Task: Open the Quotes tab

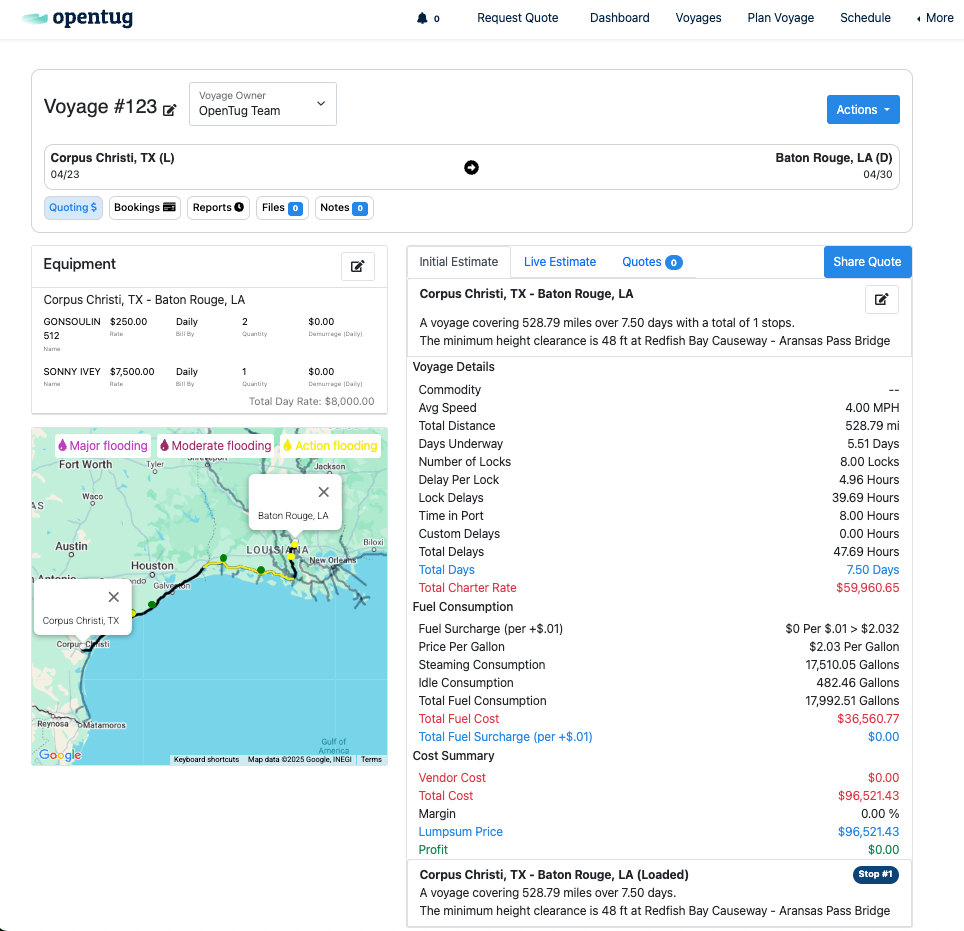Action: 651,262
